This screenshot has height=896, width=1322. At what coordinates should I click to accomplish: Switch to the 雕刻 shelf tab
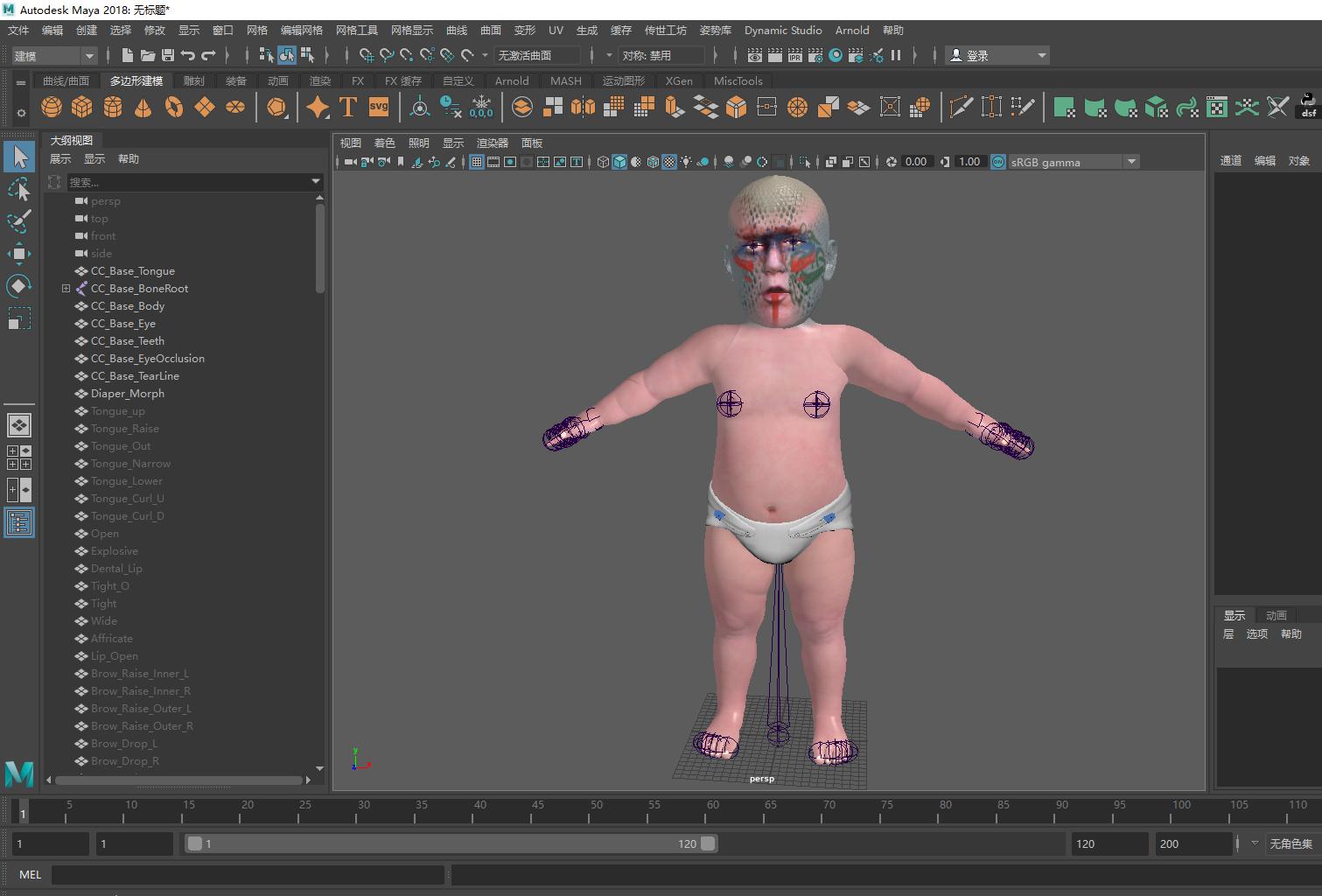pyautogui.click(x=193, y=80)
